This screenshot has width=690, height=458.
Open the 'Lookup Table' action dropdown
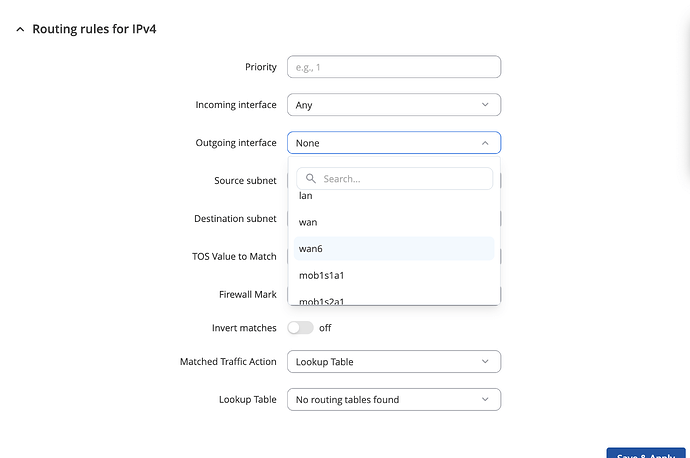[393, 361]
